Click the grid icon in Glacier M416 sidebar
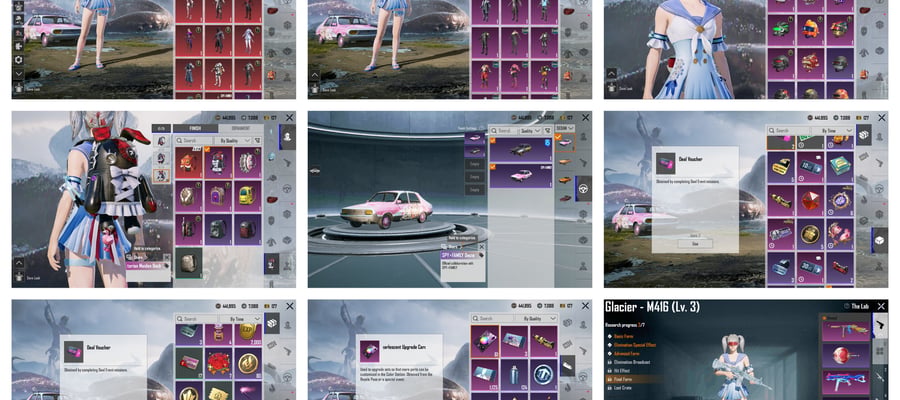Viewport: 900px width, 400px height. (880, 351)
